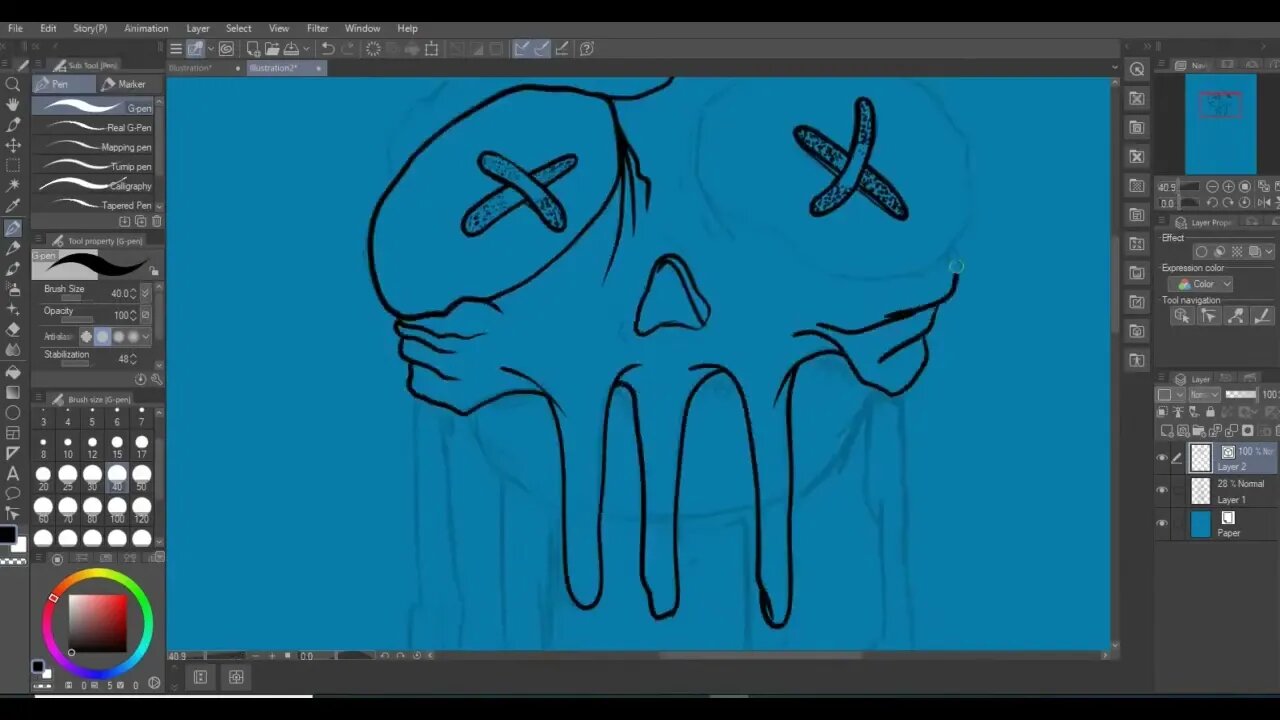Open the File menu

tap(15, 28)
